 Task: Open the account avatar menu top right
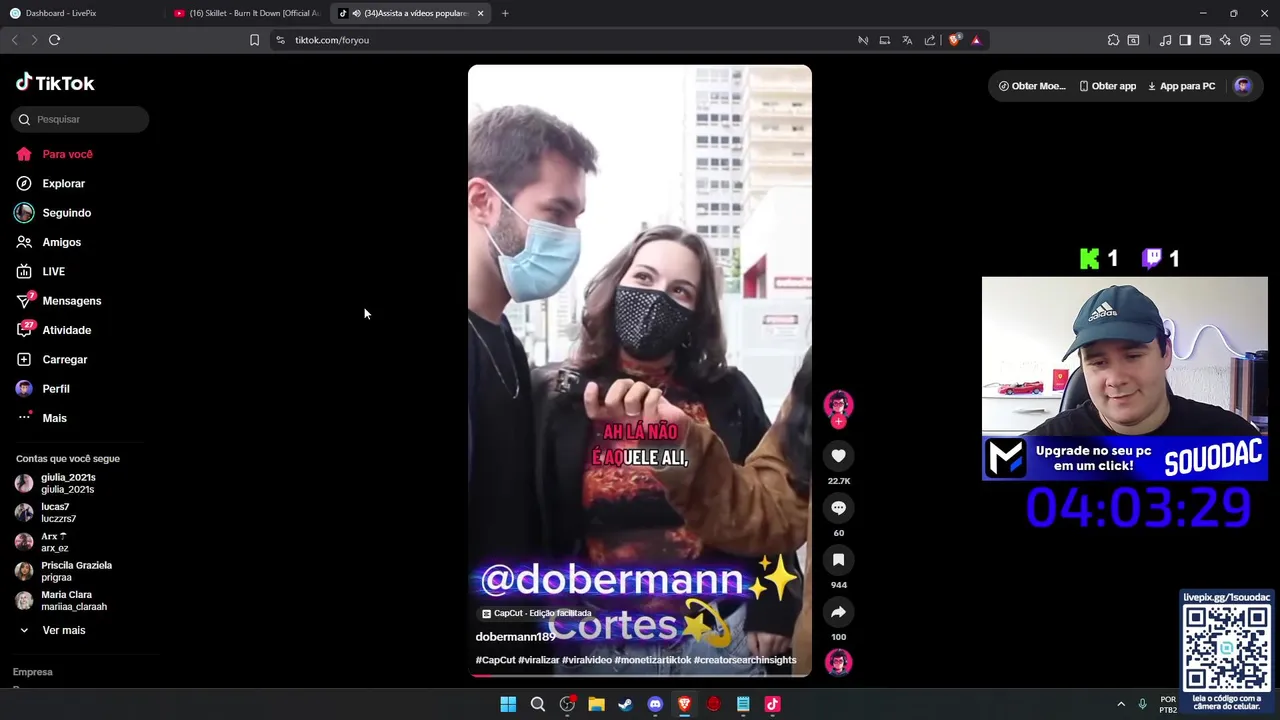pyautogui.click(x=1243, y=86)
